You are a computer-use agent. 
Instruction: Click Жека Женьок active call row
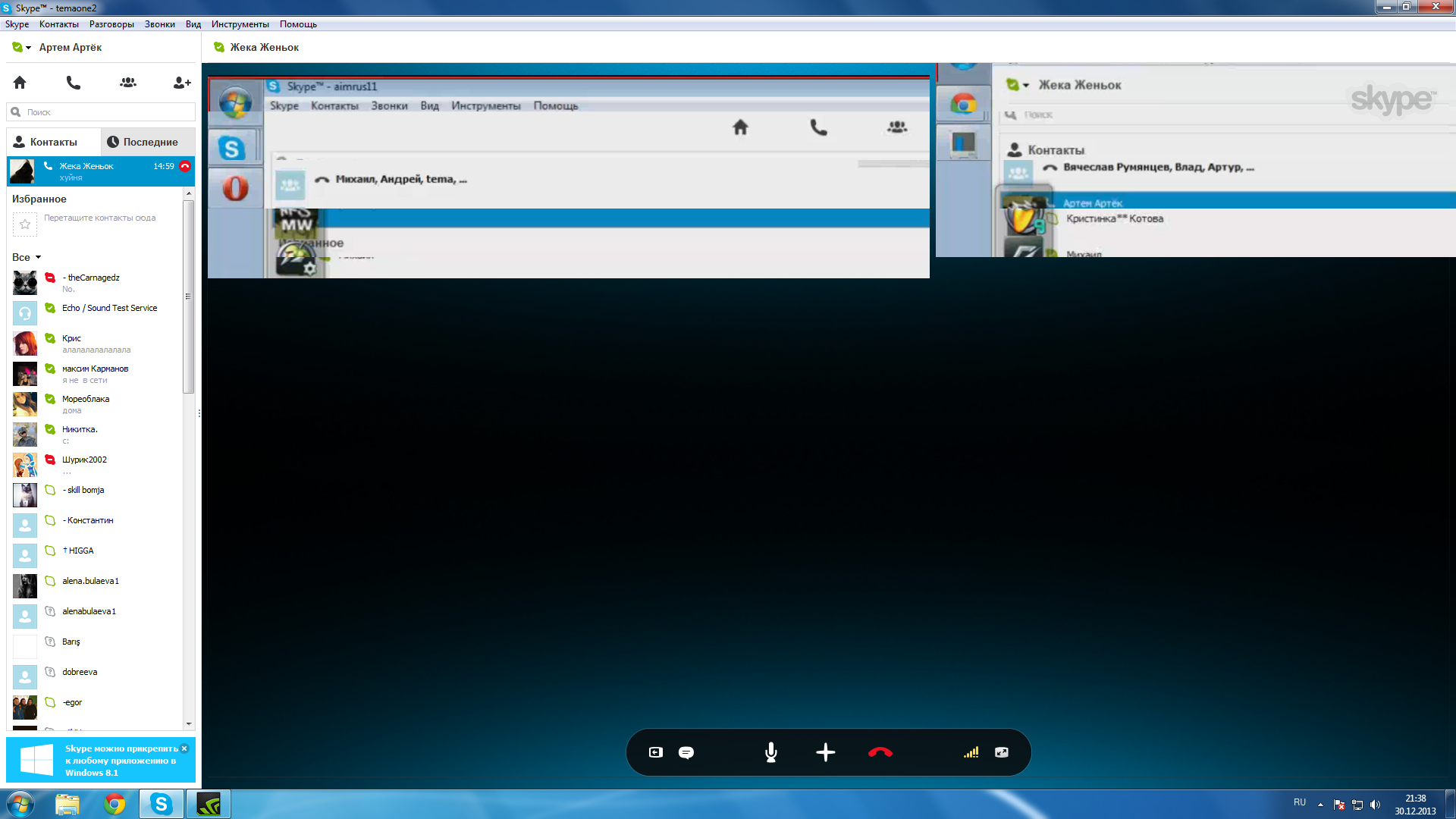pyautogui.click(x=101, y=171)
